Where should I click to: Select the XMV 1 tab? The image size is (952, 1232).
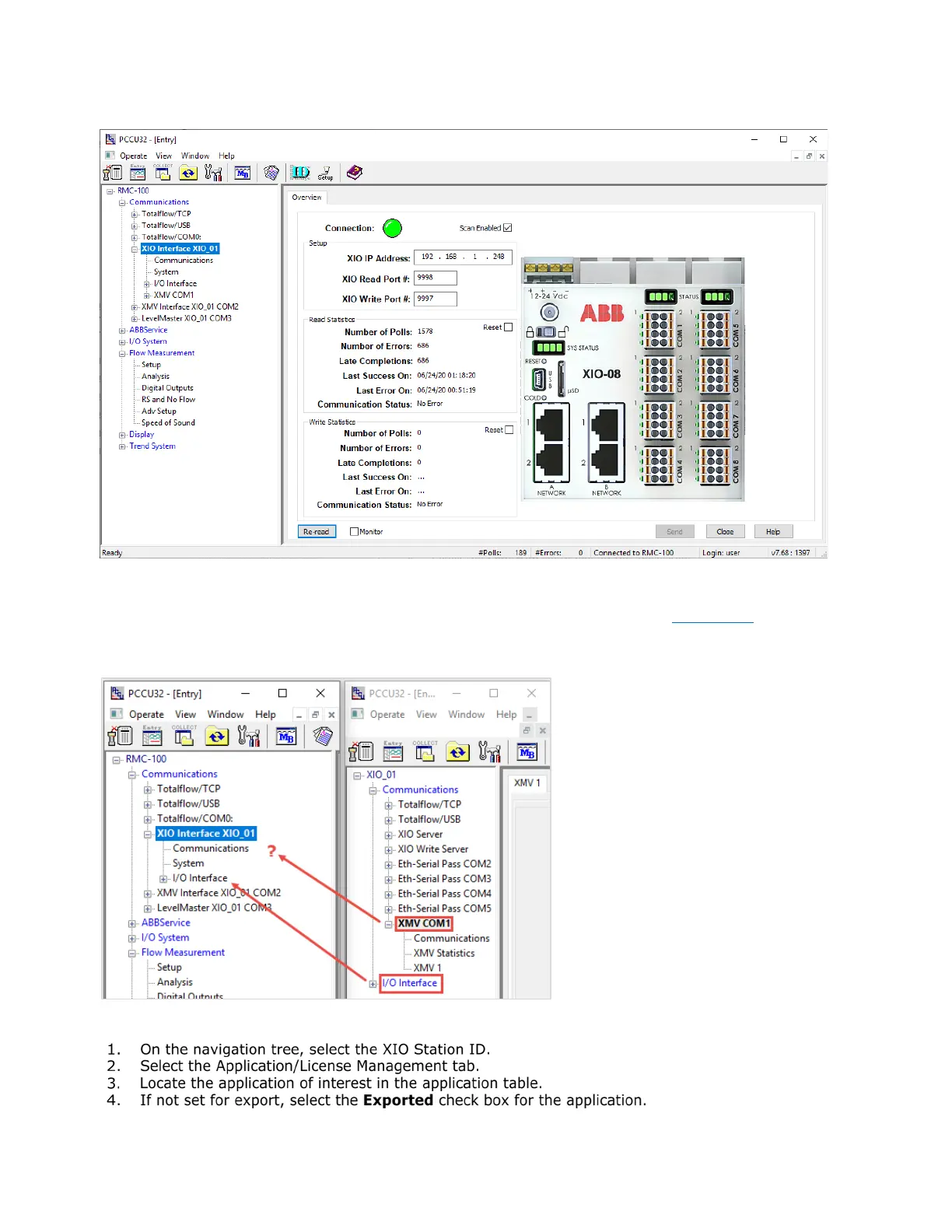point(527,782)
